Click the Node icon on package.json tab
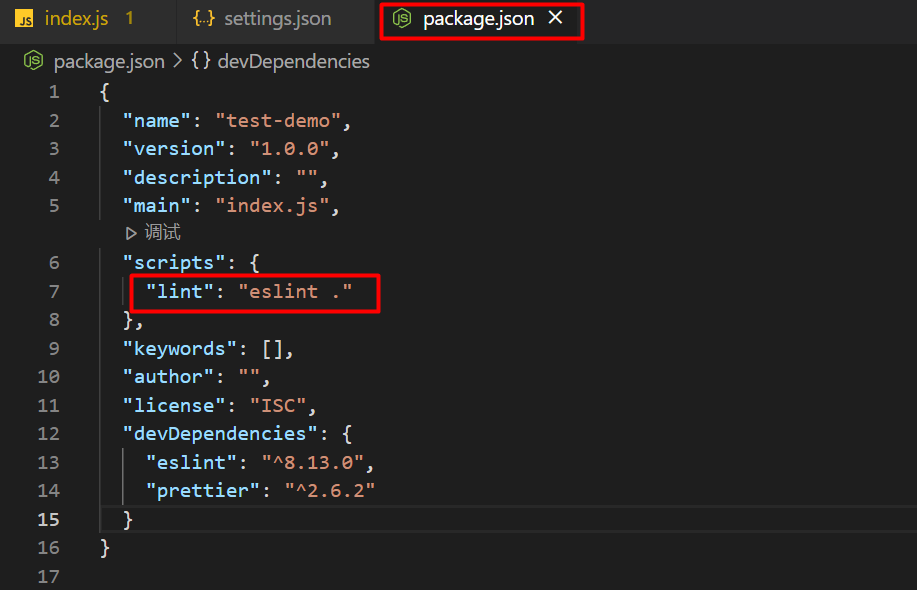Screen dimensions: 917x590 coord(402,19)
